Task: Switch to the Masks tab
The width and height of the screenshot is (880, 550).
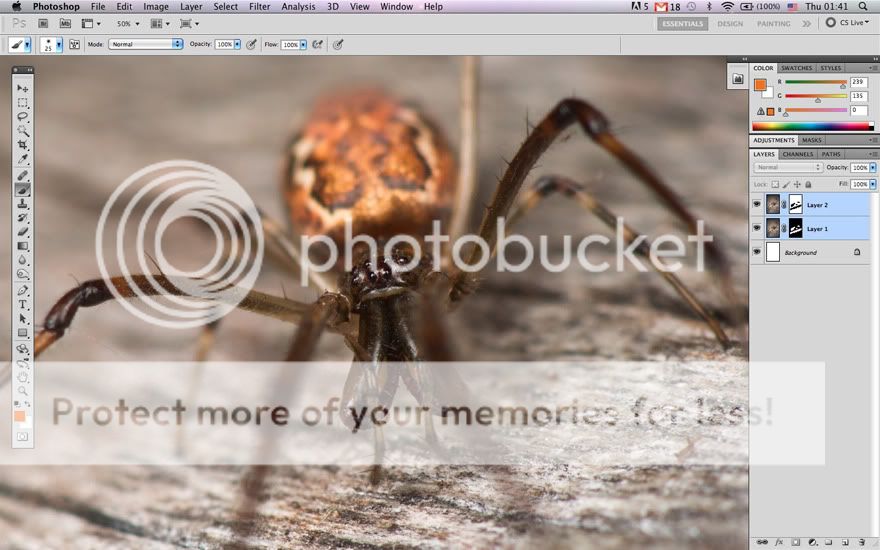Action: pyautogui.click(x=812, y=140)
